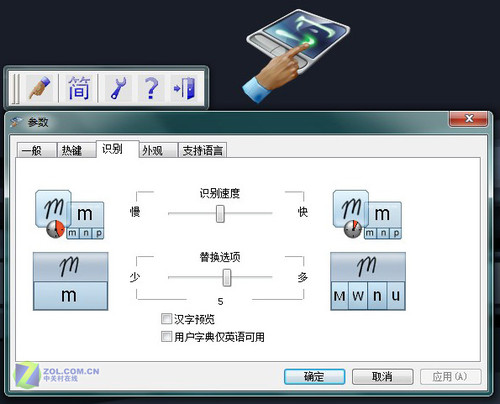Click the fast recognition clock illustration
Screen dimensions: 500x404
(x=367, y=215)
